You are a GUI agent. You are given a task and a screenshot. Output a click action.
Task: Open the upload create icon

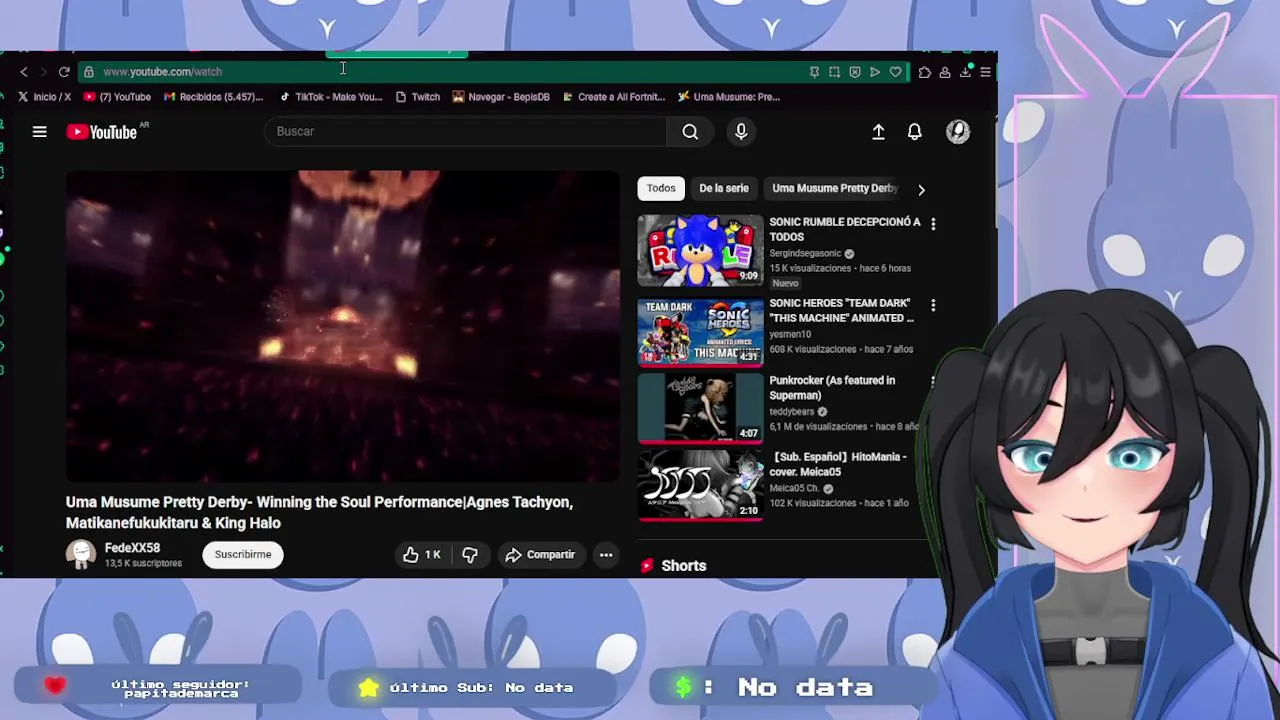tap(878, 131)
